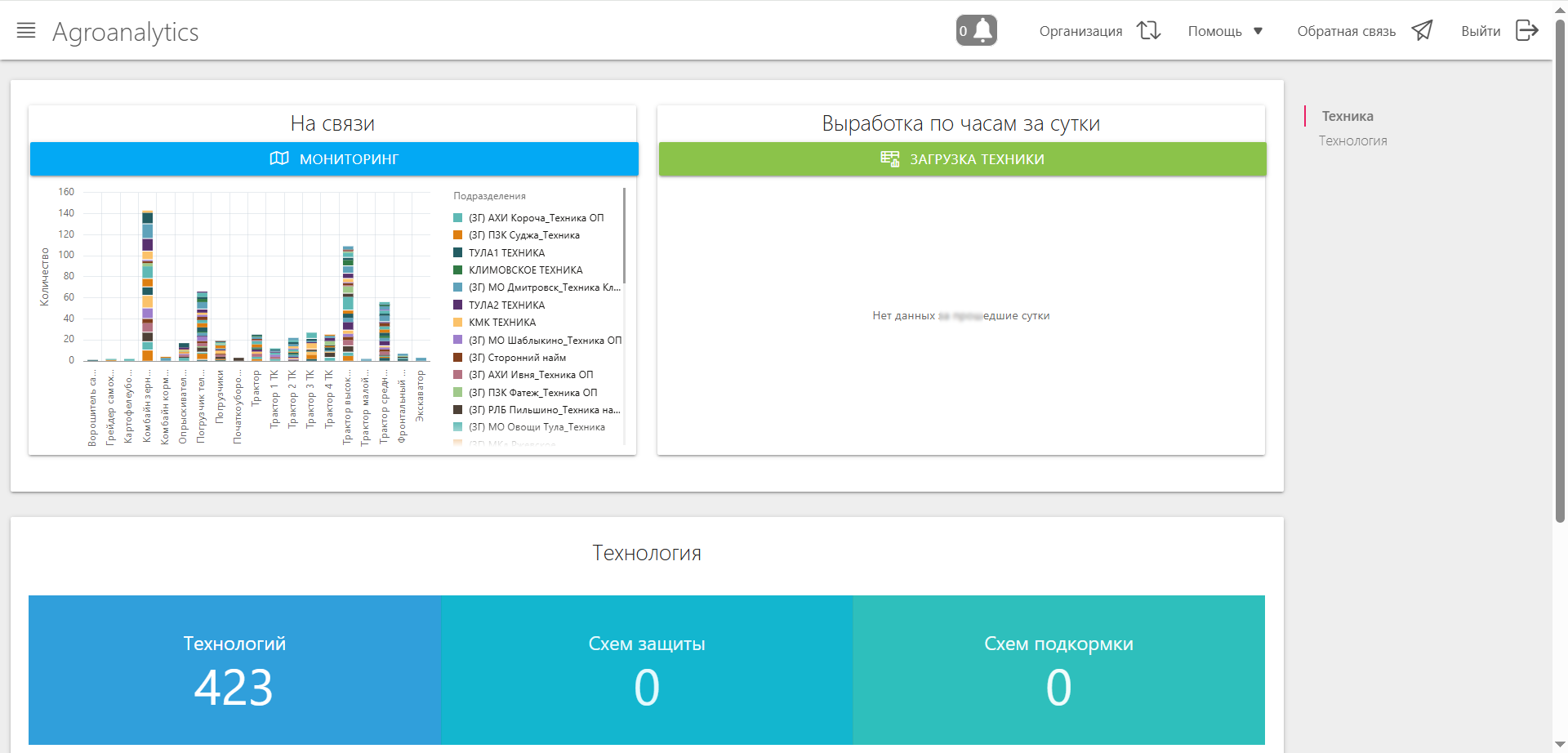Screen dimensions: 1568x753
Task: Toggle legend item КЛИМОВСКОЕ ТЕХНИКА
Action: pos(525,270)
